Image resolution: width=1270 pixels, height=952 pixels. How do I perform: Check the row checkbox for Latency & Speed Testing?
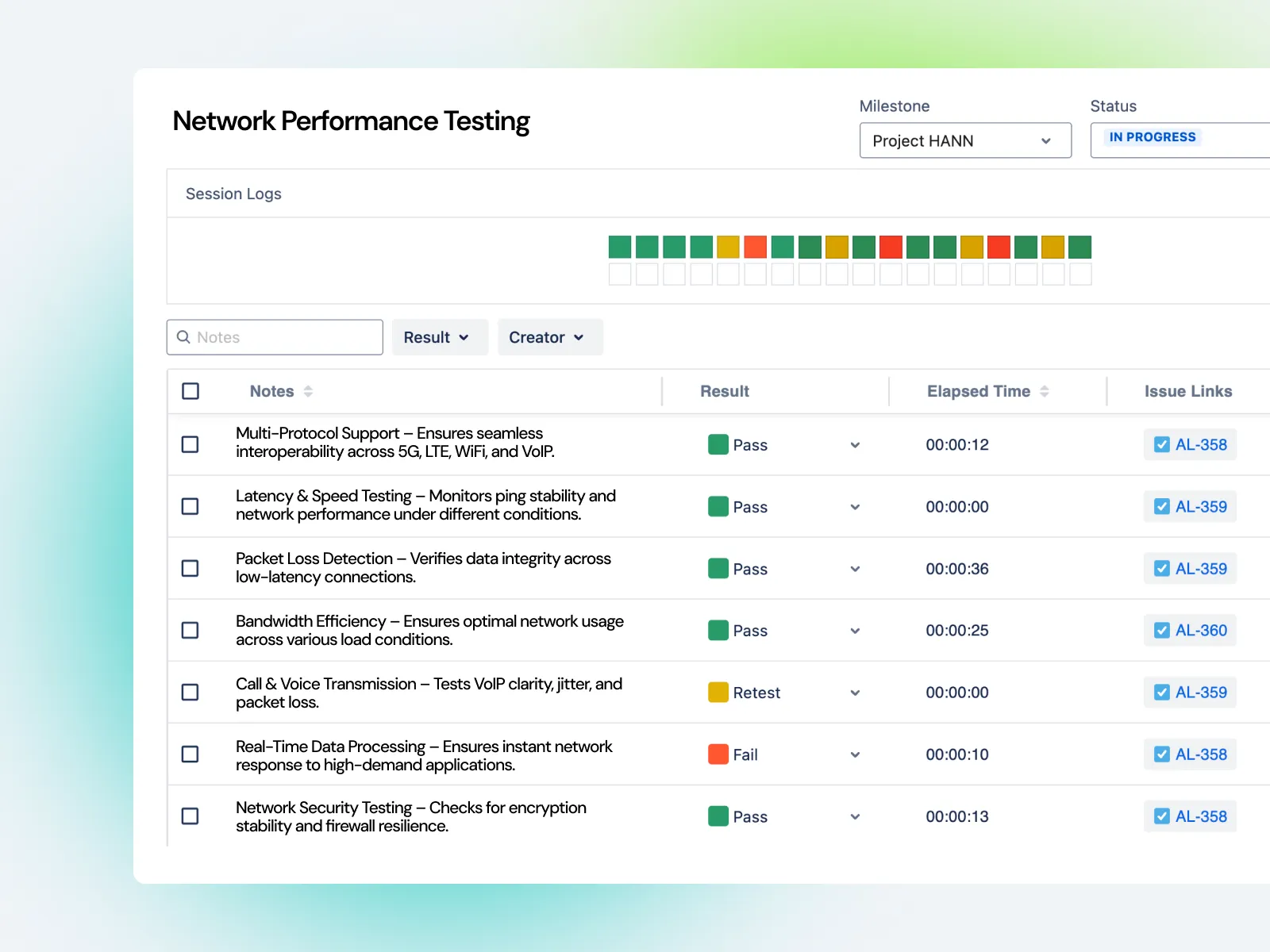coord(190,506)
